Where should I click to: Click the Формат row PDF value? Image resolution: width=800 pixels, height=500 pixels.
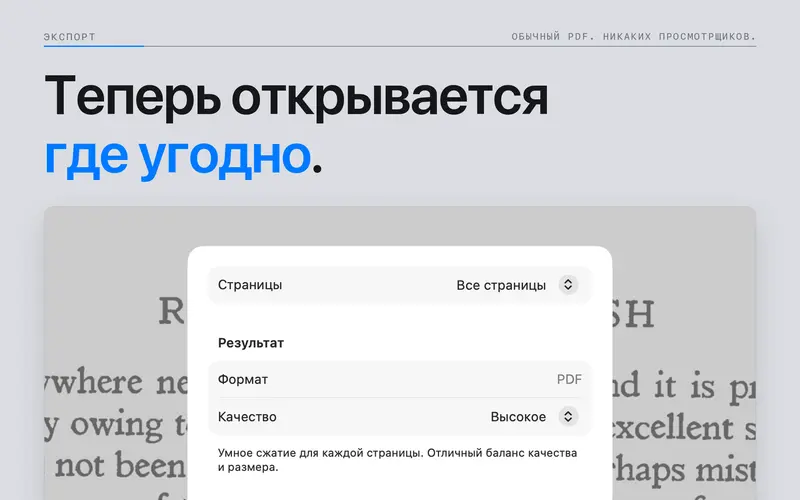point(569,380)
